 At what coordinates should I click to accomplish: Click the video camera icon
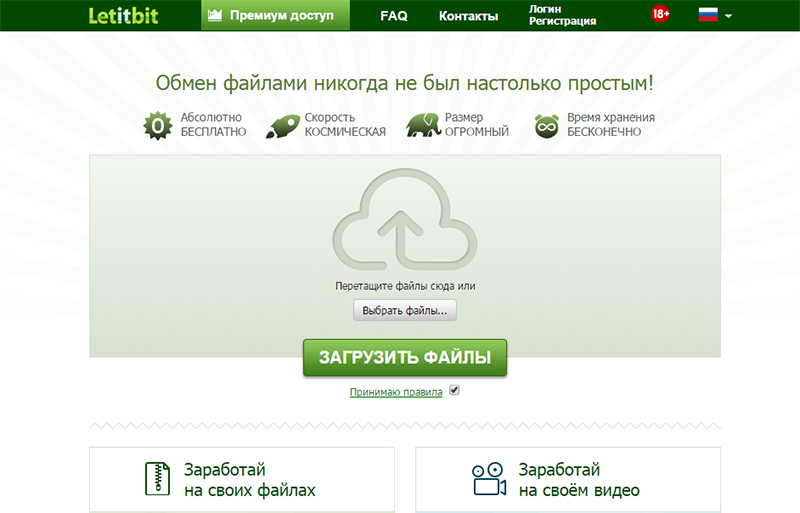coord(489,479)
